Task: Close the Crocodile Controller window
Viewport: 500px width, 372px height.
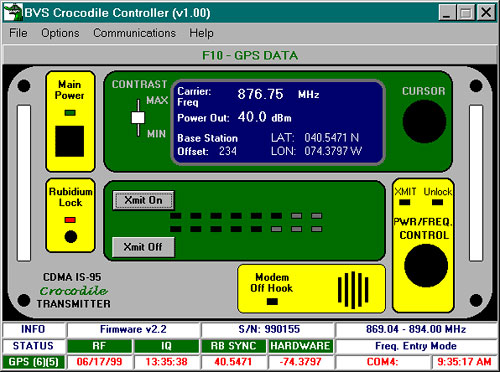Action: tap(486, 13)
